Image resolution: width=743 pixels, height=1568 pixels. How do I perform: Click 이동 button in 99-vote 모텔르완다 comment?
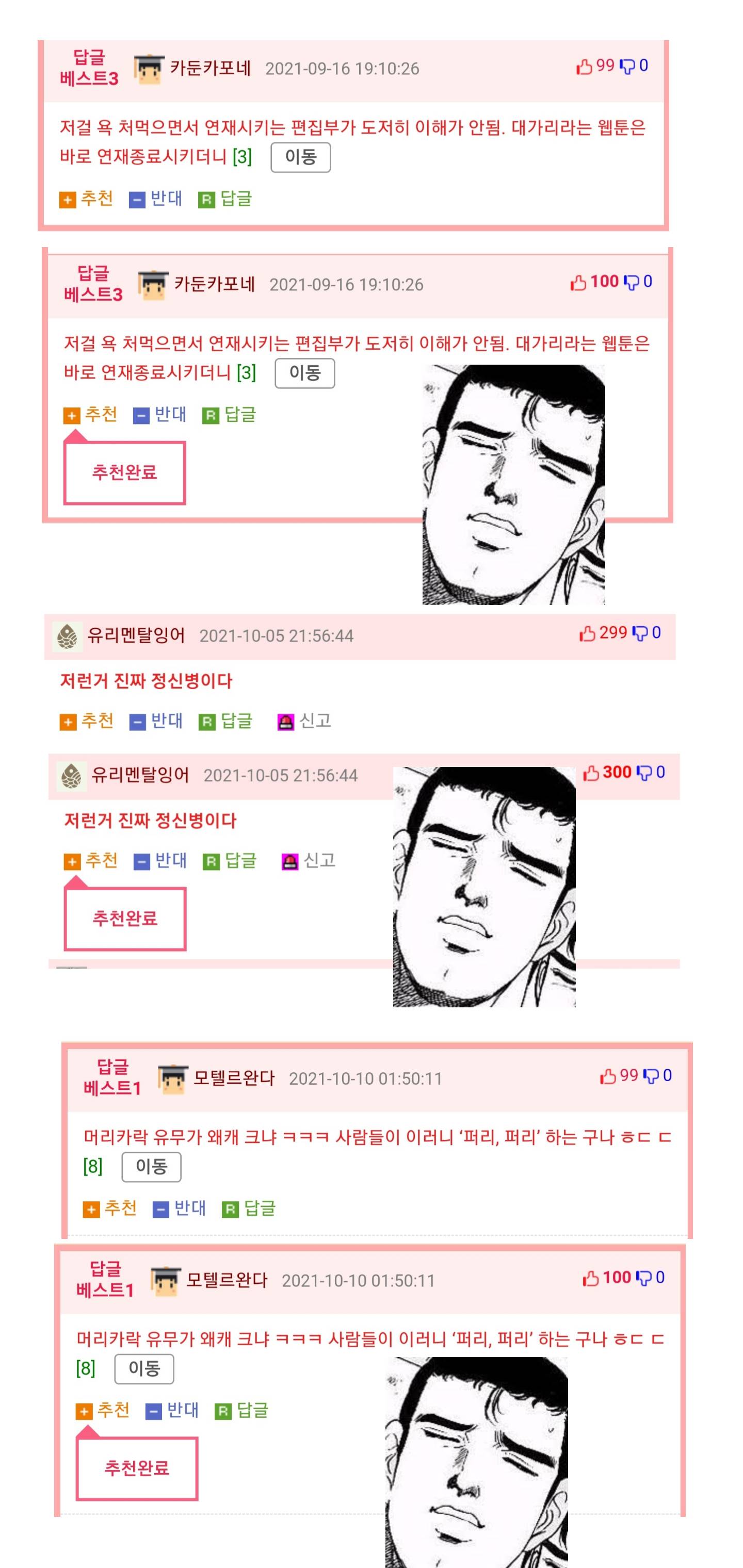tap(152, 1167)
